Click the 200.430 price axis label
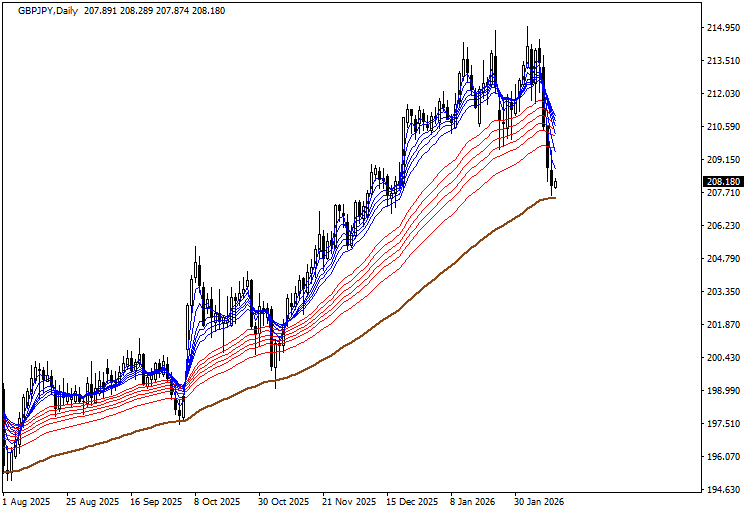Viewport: 747px width, 513px height. click(x=722, y=358)
